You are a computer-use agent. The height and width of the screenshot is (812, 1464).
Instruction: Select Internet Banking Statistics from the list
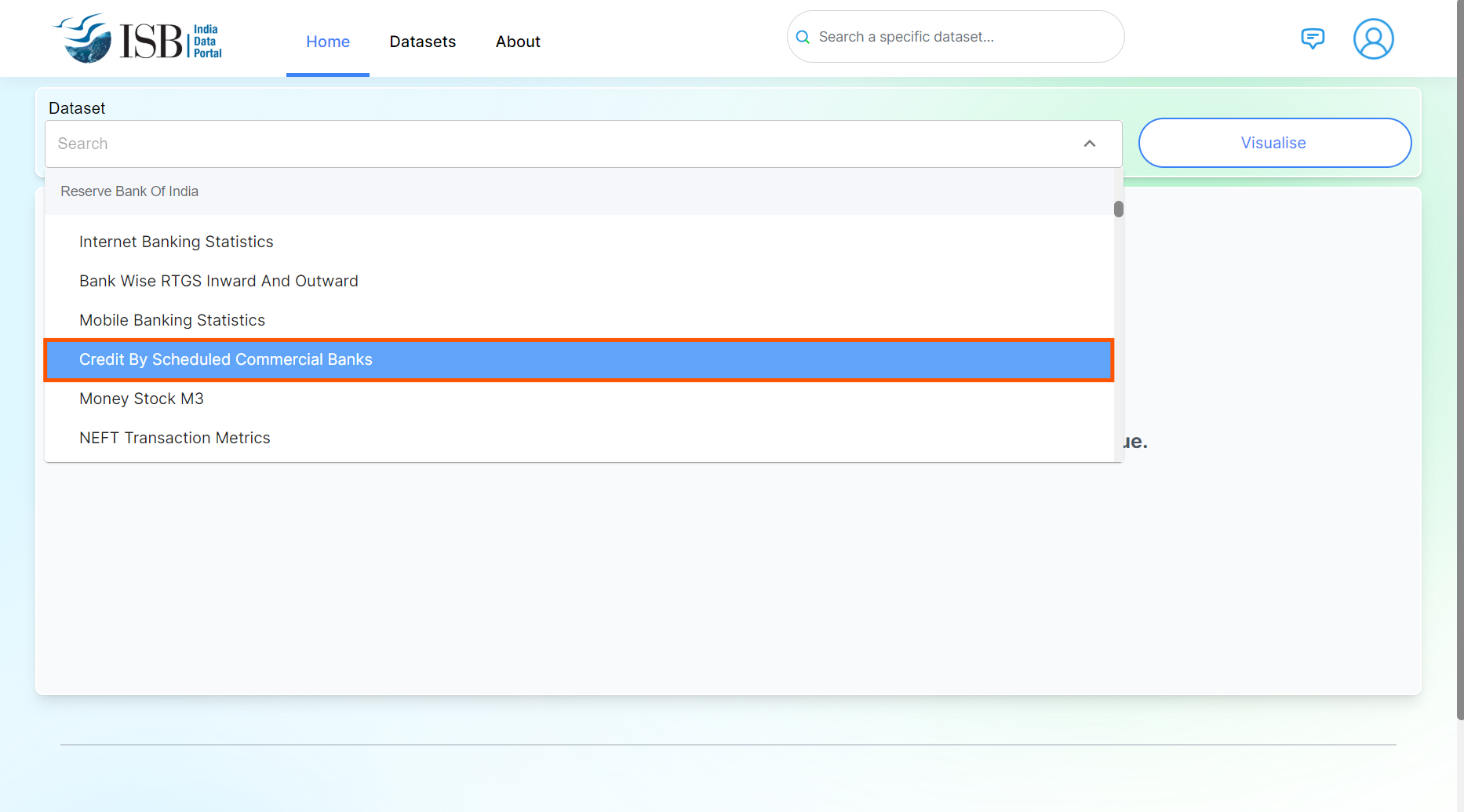[177, 242]
